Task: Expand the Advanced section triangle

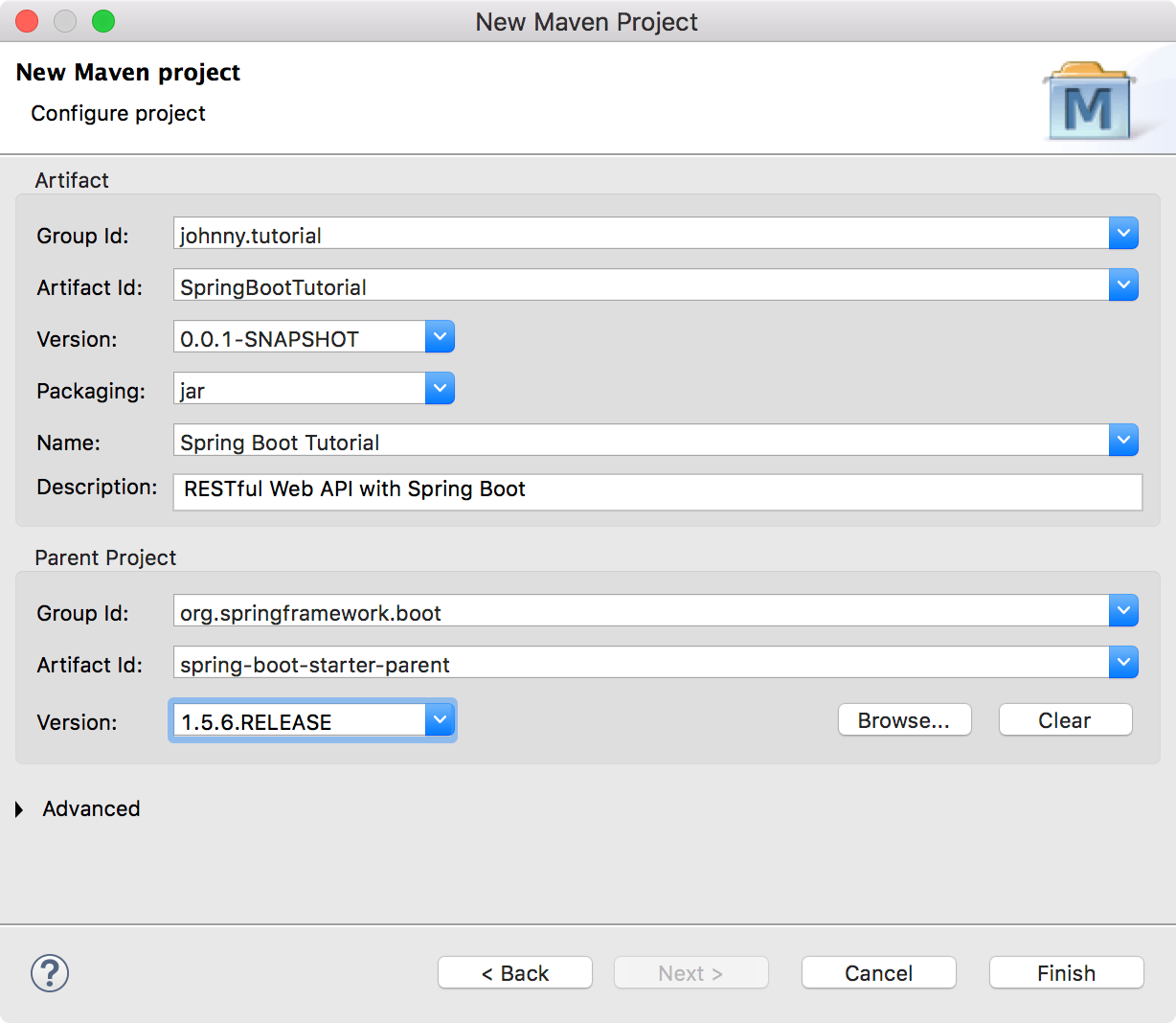Action: pos(19,809)
